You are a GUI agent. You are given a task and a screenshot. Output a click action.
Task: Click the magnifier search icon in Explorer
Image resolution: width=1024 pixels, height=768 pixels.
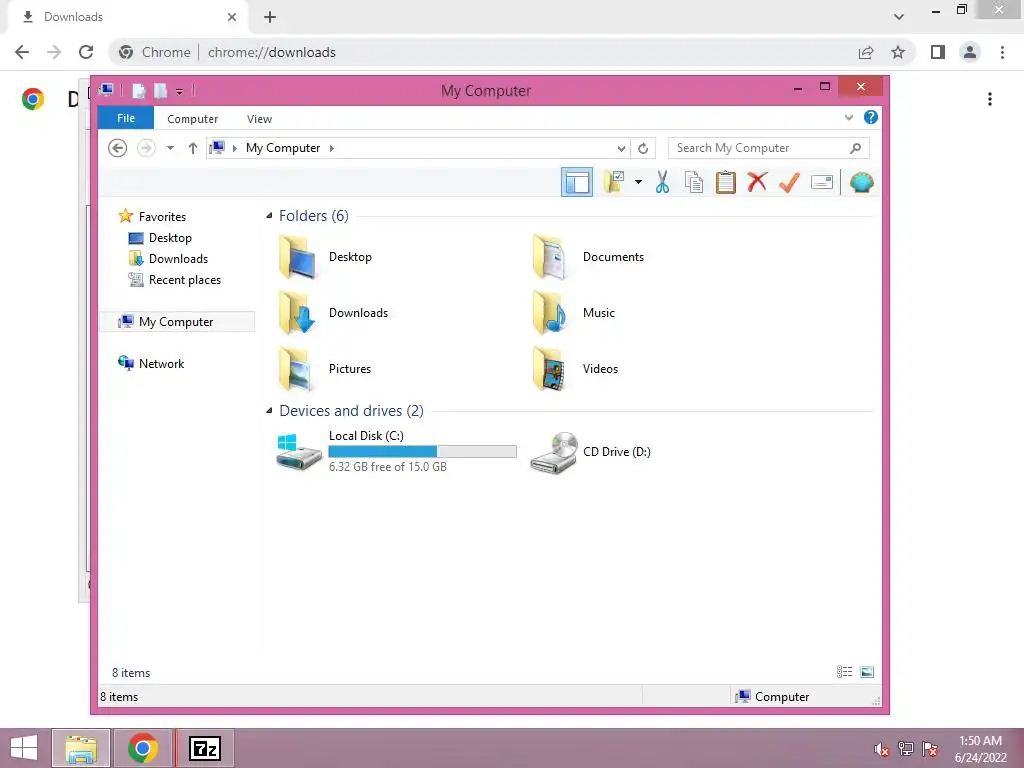tap(855, 148)
